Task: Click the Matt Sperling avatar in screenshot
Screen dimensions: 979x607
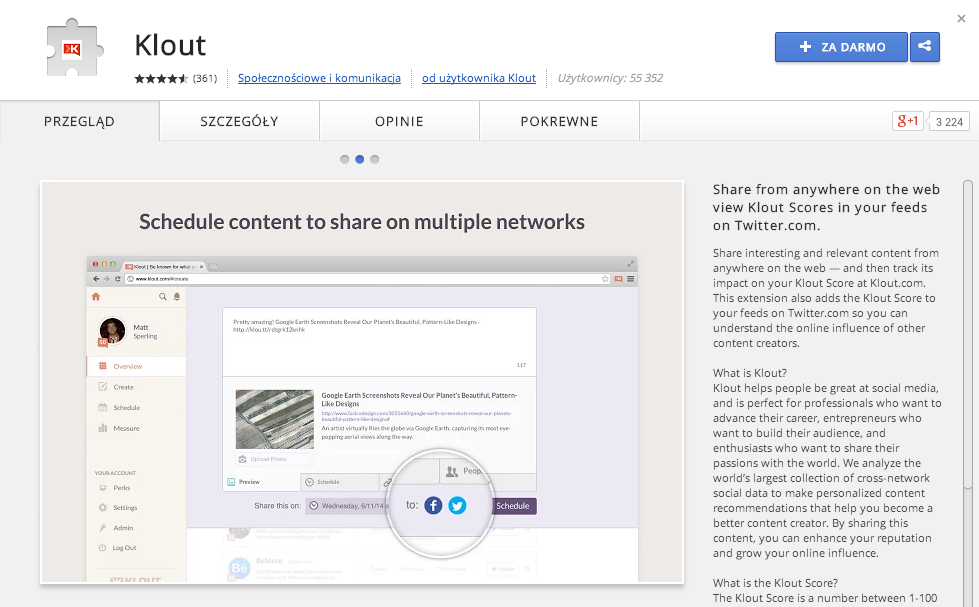Action: tap(112, 331)
